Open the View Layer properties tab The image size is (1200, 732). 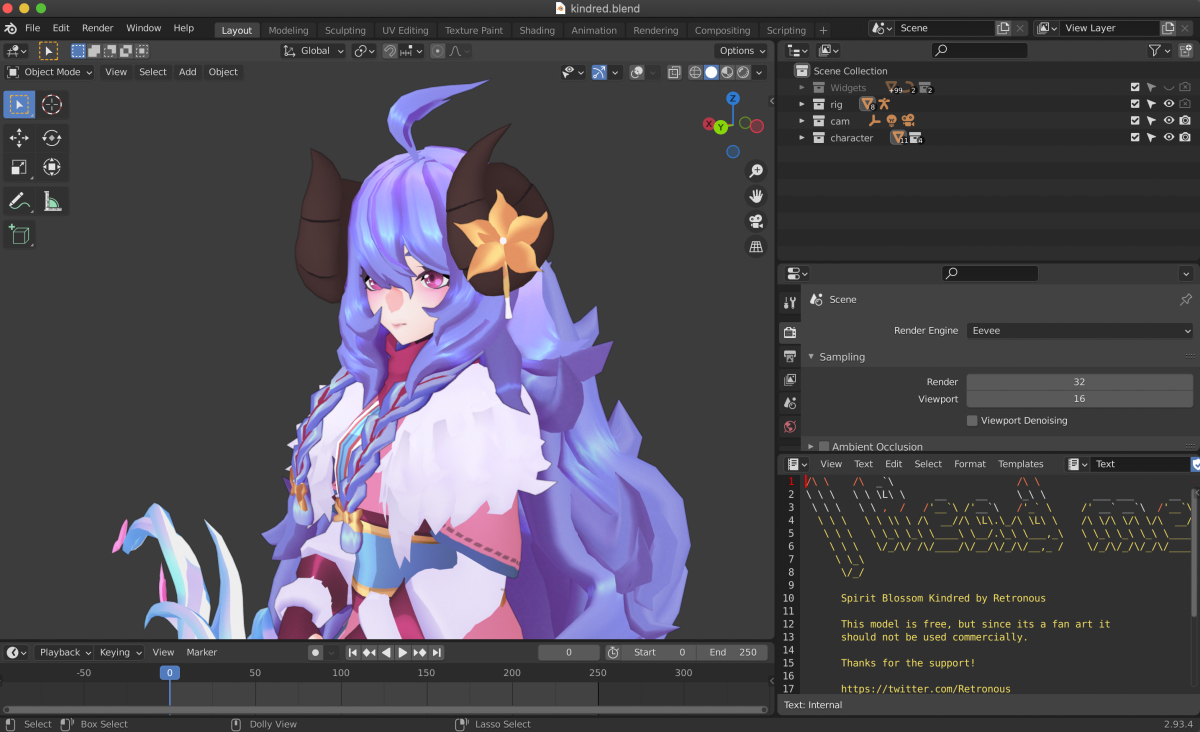pyautogui.click(x=790, y=380)
